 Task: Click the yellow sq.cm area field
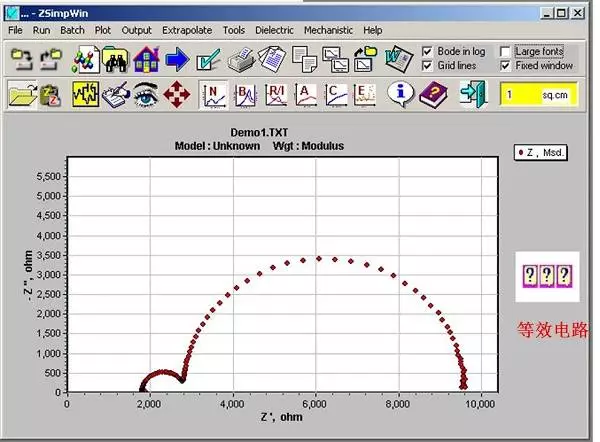point(538,95)
